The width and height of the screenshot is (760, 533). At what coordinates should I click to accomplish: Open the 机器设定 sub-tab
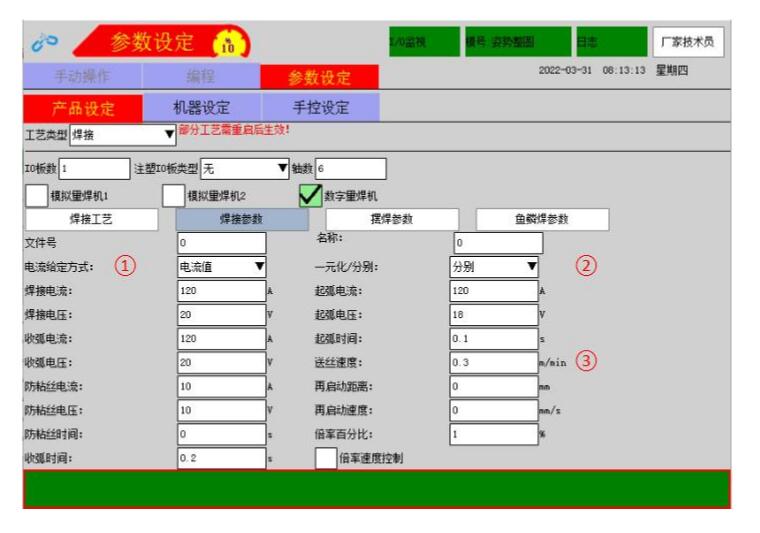click(x=202, y=108)
